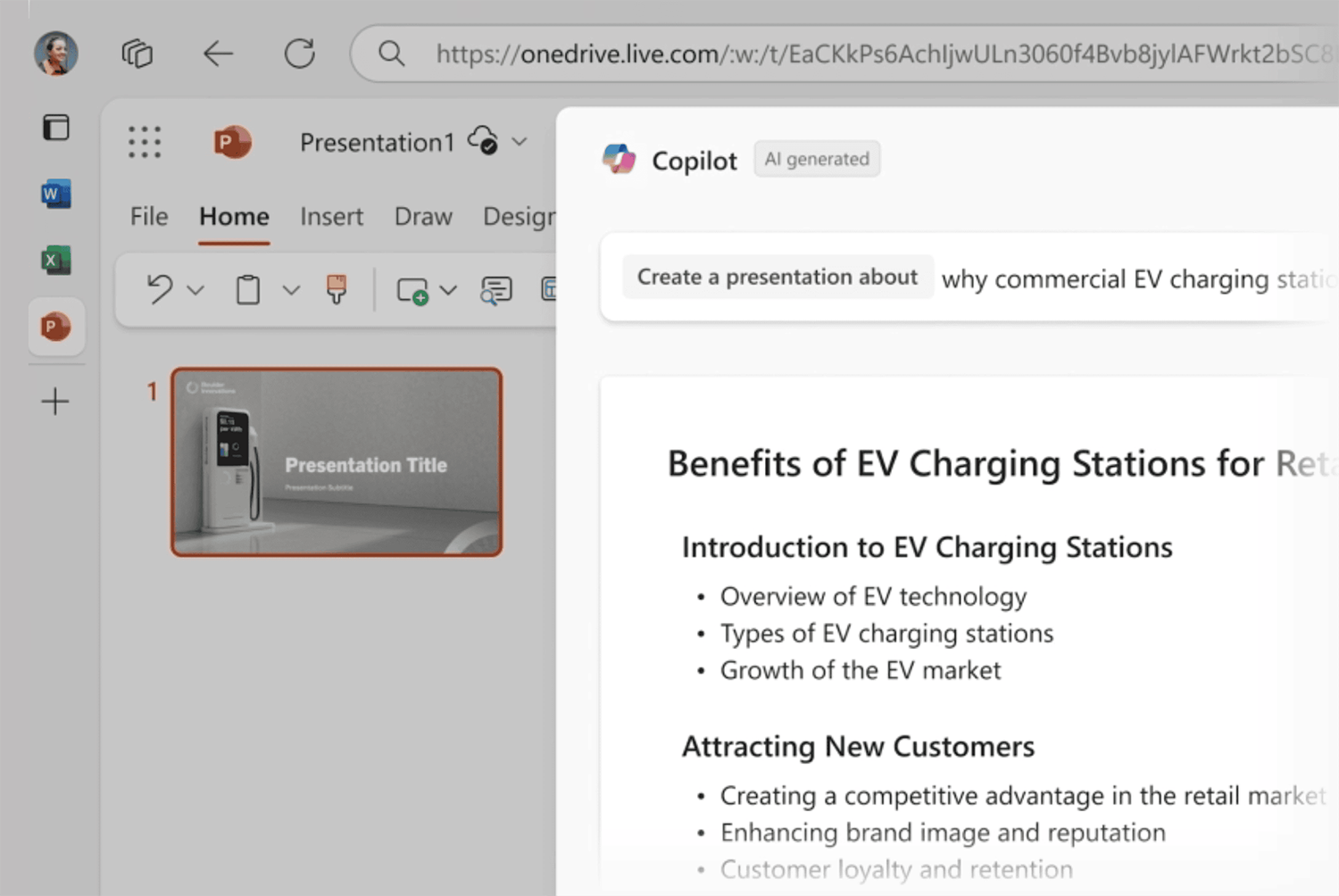Open the Undo dropdown arrow
The image size is (1339, 896).
point(195,290)
